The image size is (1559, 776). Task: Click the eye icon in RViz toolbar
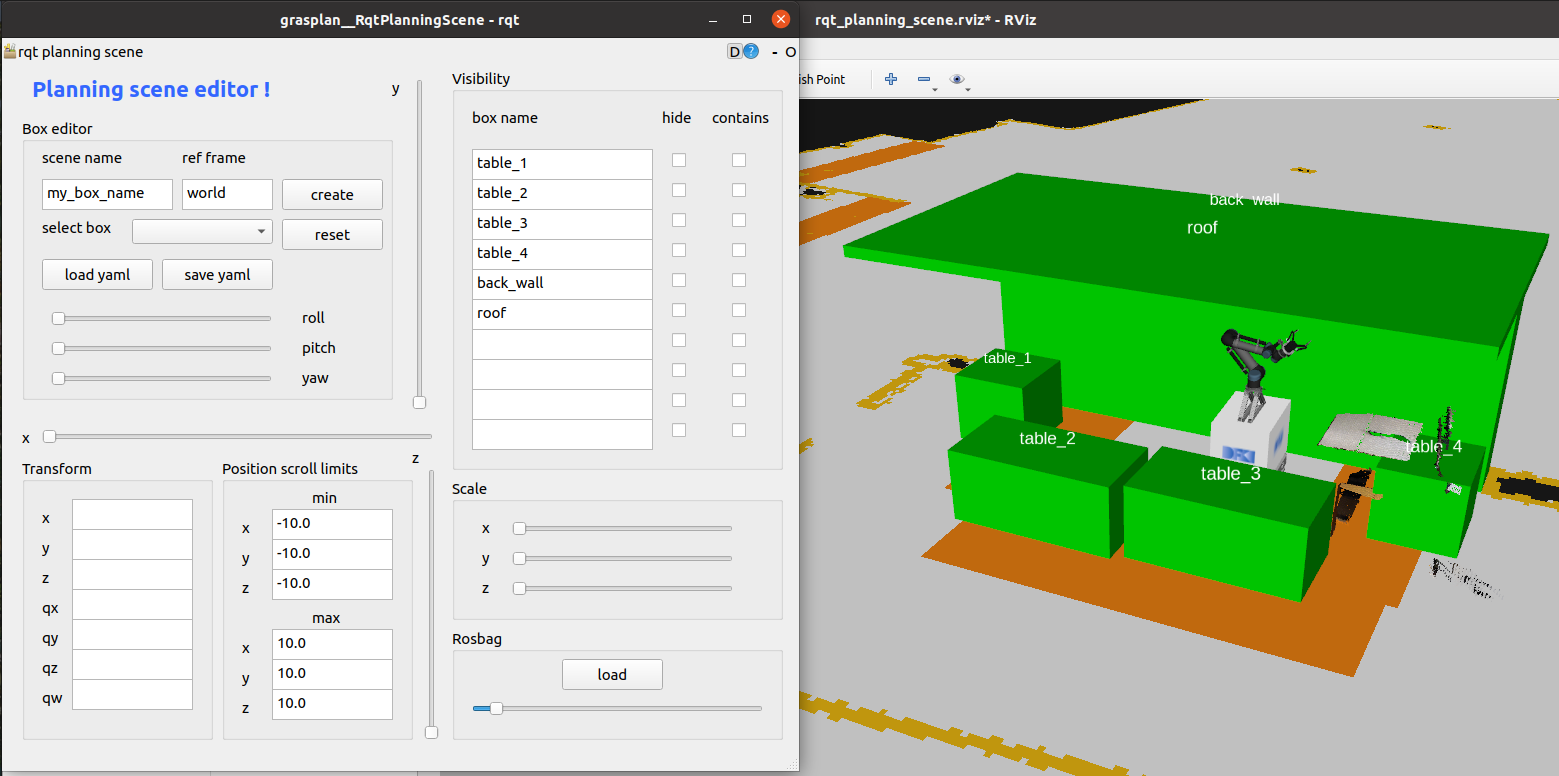pos(957,79)
